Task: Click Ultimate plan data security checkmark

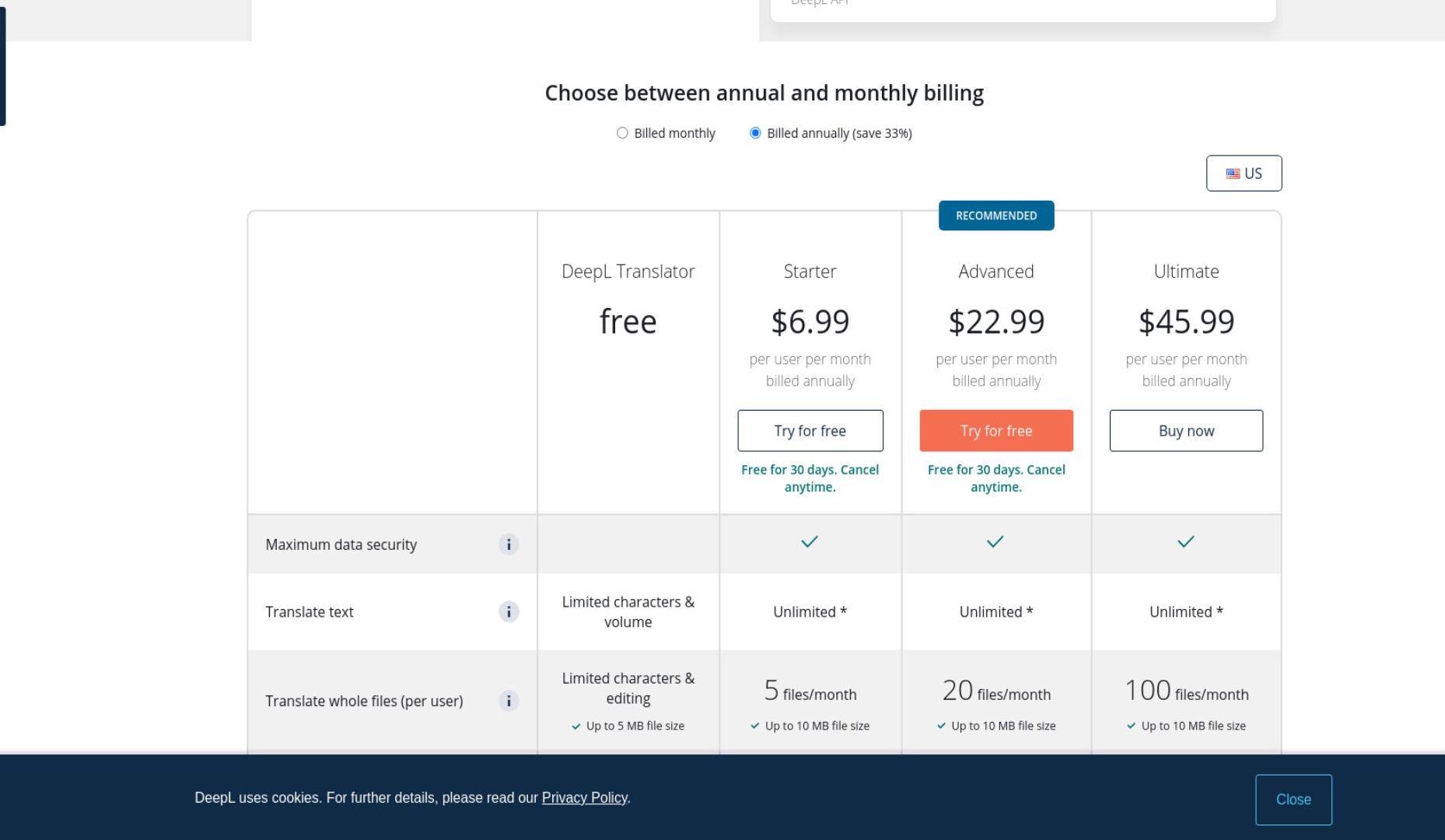Action: 1186,541
